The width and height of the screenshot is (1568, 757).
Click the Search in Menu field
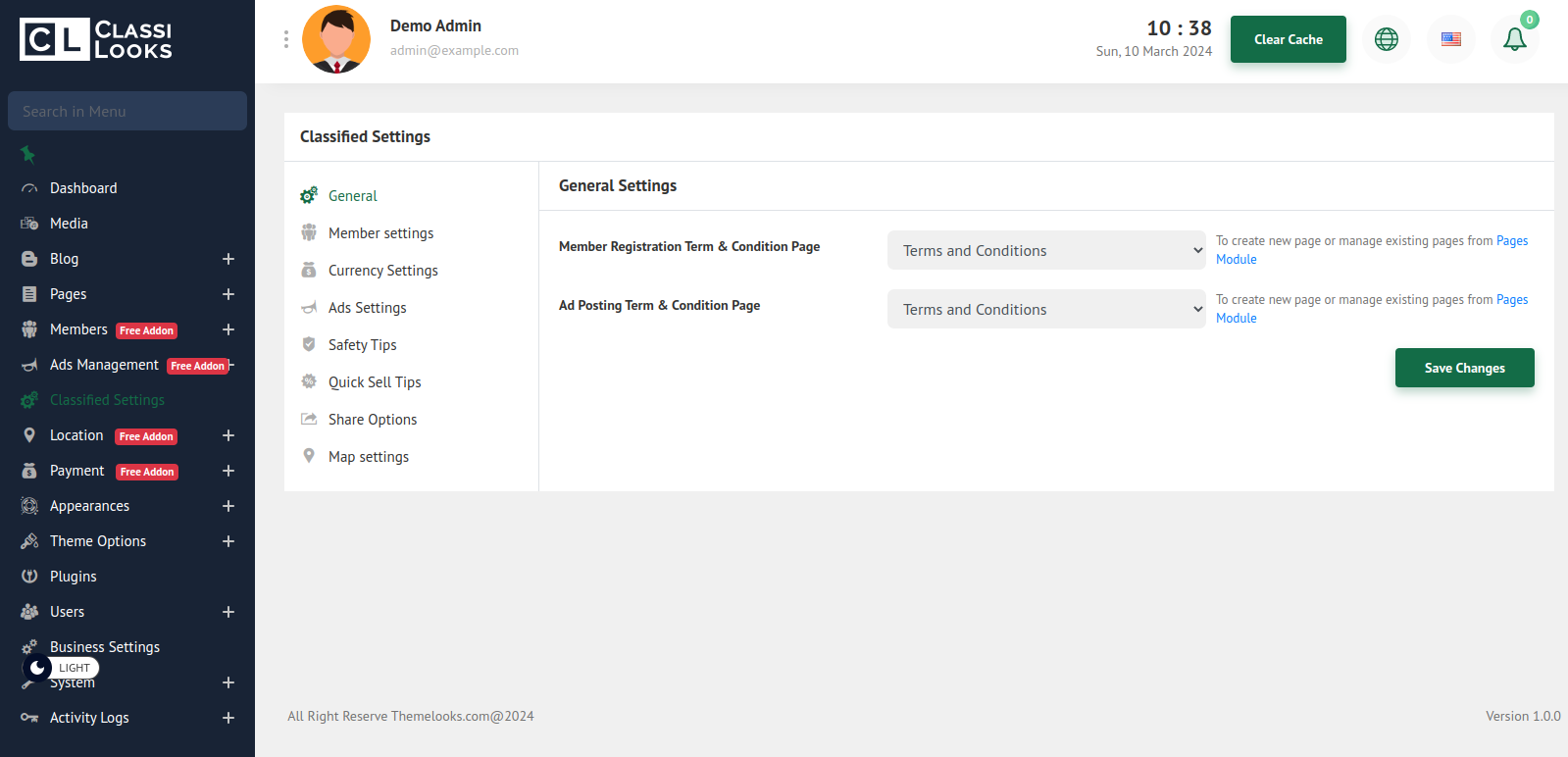(x=127, y=111)
